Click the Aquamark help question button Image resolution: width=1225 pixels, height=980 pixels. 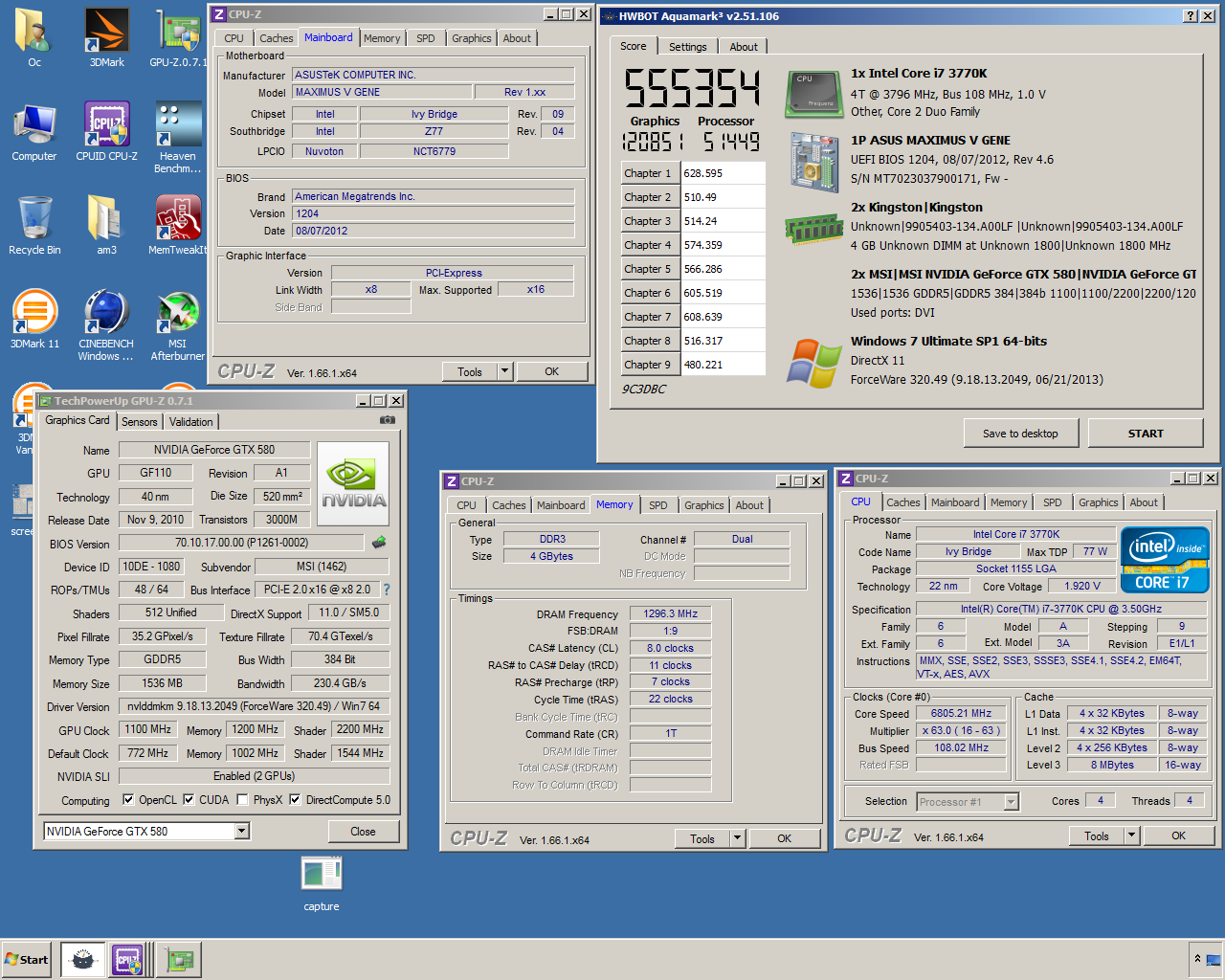[x=1190, y=15]
